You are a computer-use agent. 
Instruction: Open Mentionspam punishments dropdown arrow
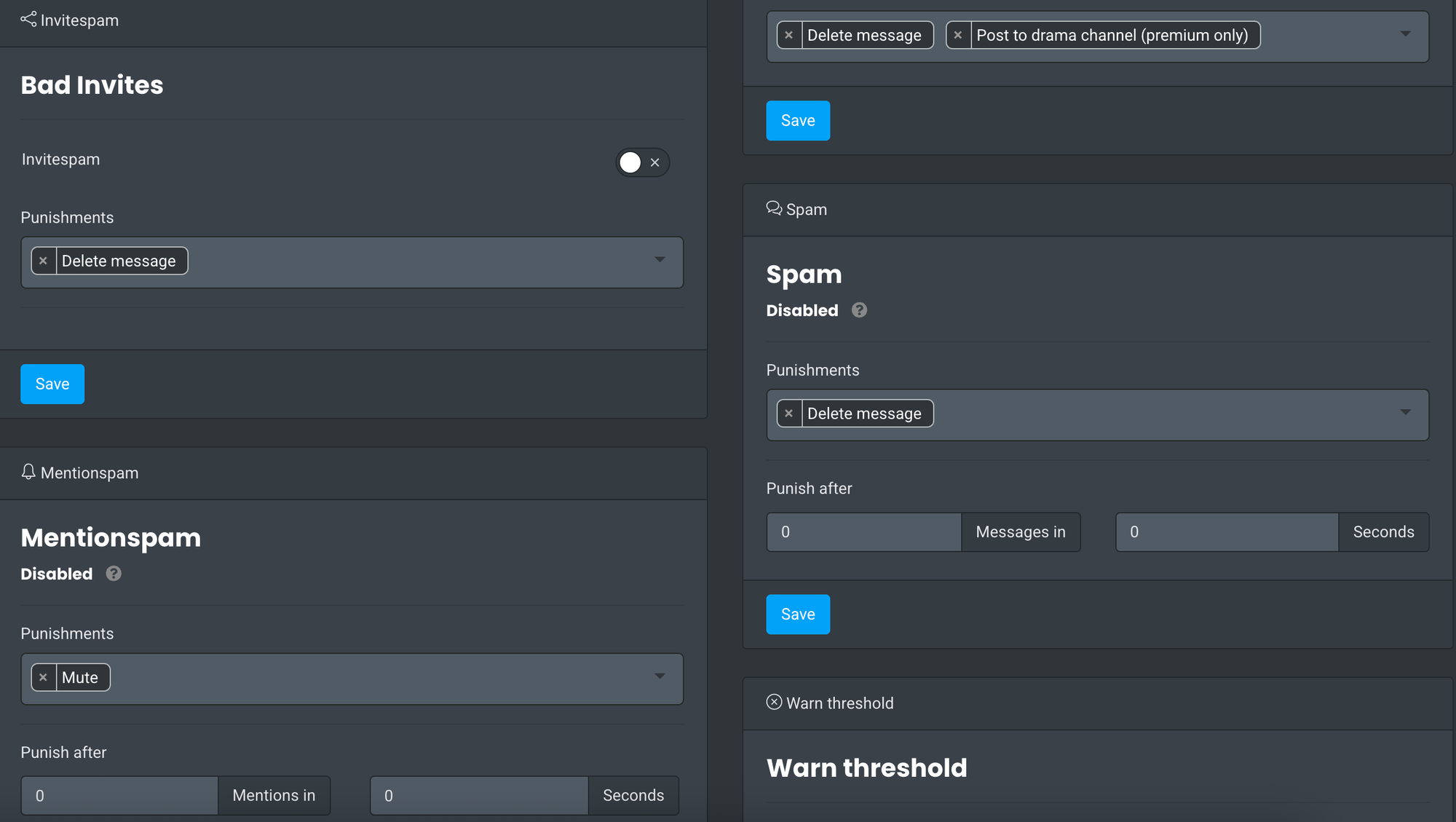pyautogui.click(x=660, y=676)
